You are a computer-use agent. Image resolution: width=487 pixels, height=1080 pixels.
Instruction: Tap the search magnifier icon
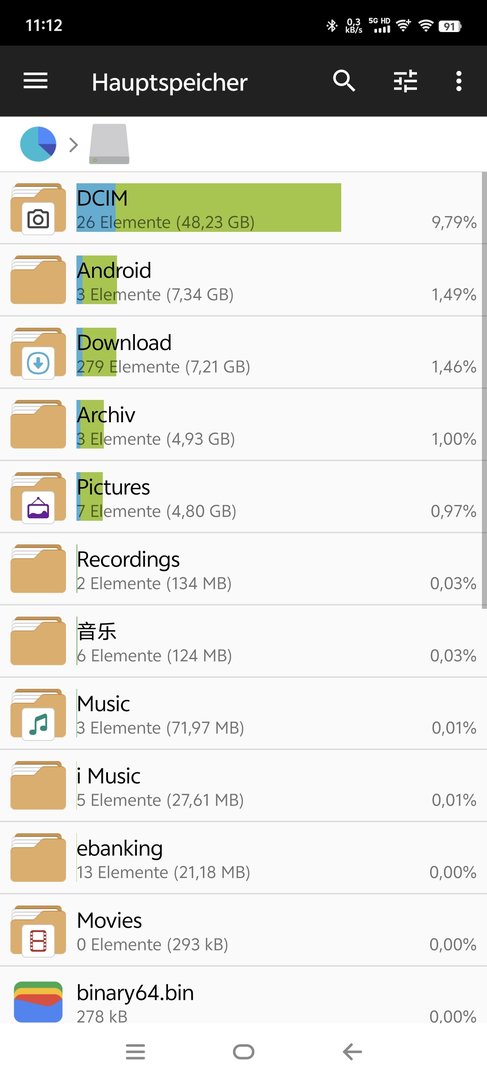click(x=344, y=81)
